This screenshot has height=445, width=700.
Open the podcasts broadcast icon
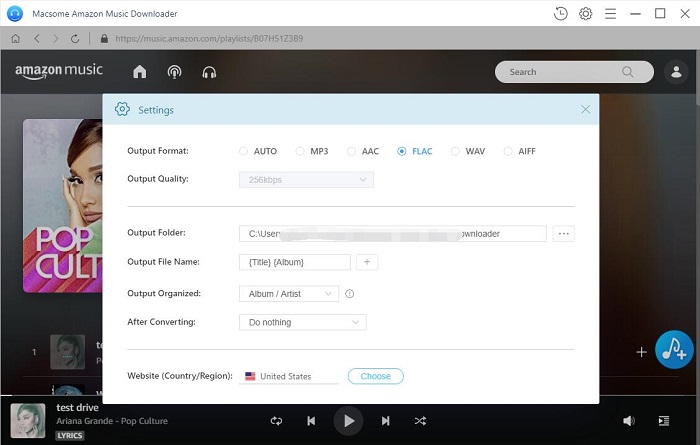pyautogui.click(x=174, y=72)
